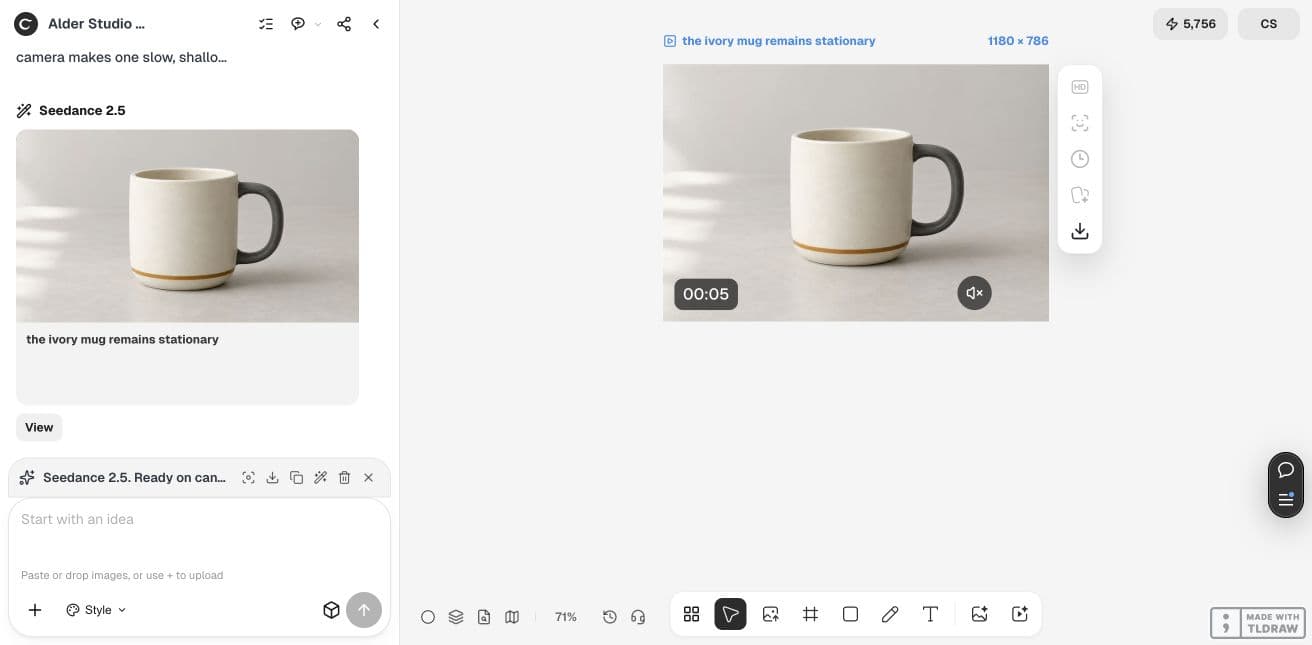Select the pointer select tool
1312x645 pixels.
pos(730,614)
